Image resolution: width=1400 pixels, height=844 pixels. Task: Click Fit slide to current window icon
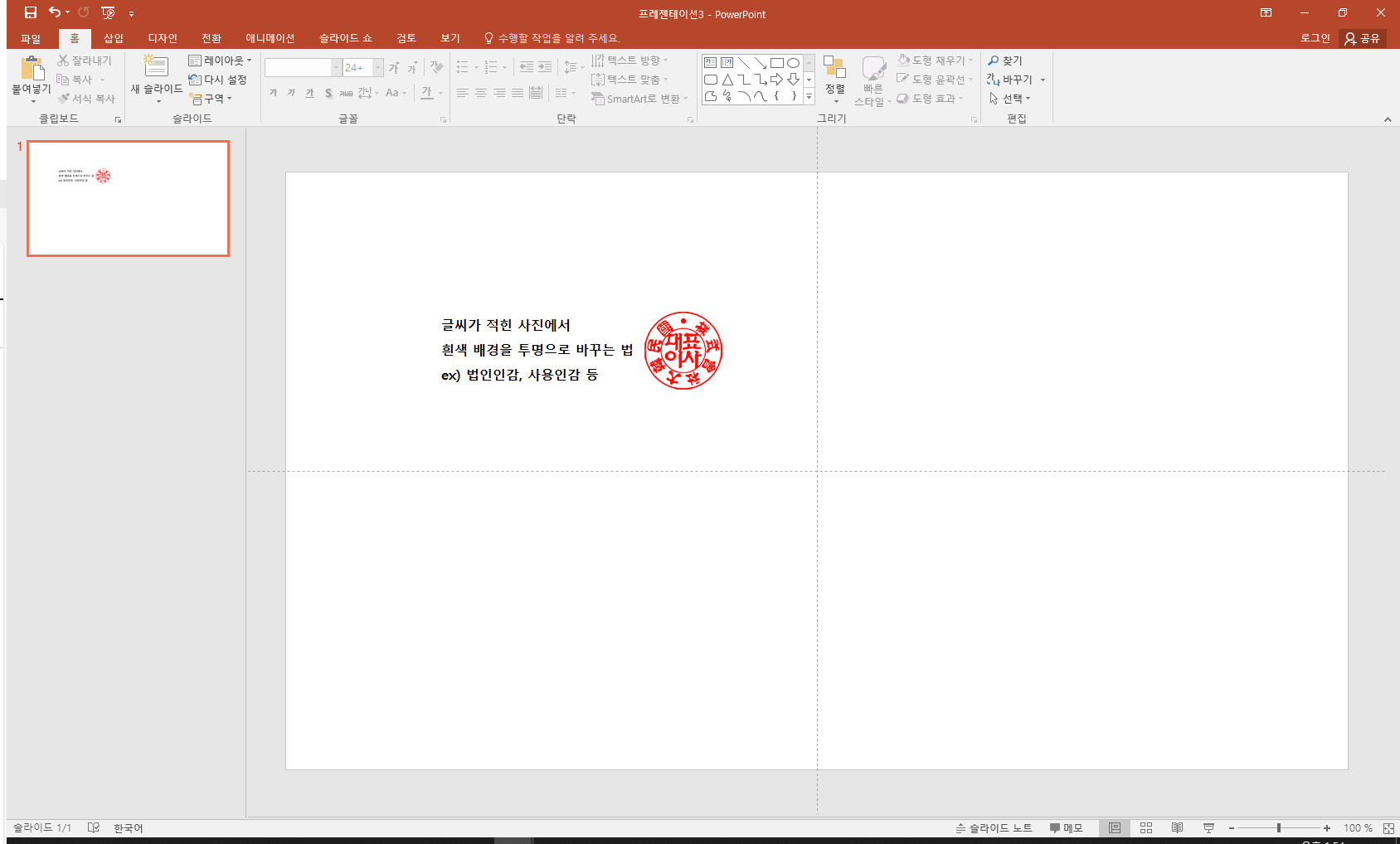coord(1388,827)
